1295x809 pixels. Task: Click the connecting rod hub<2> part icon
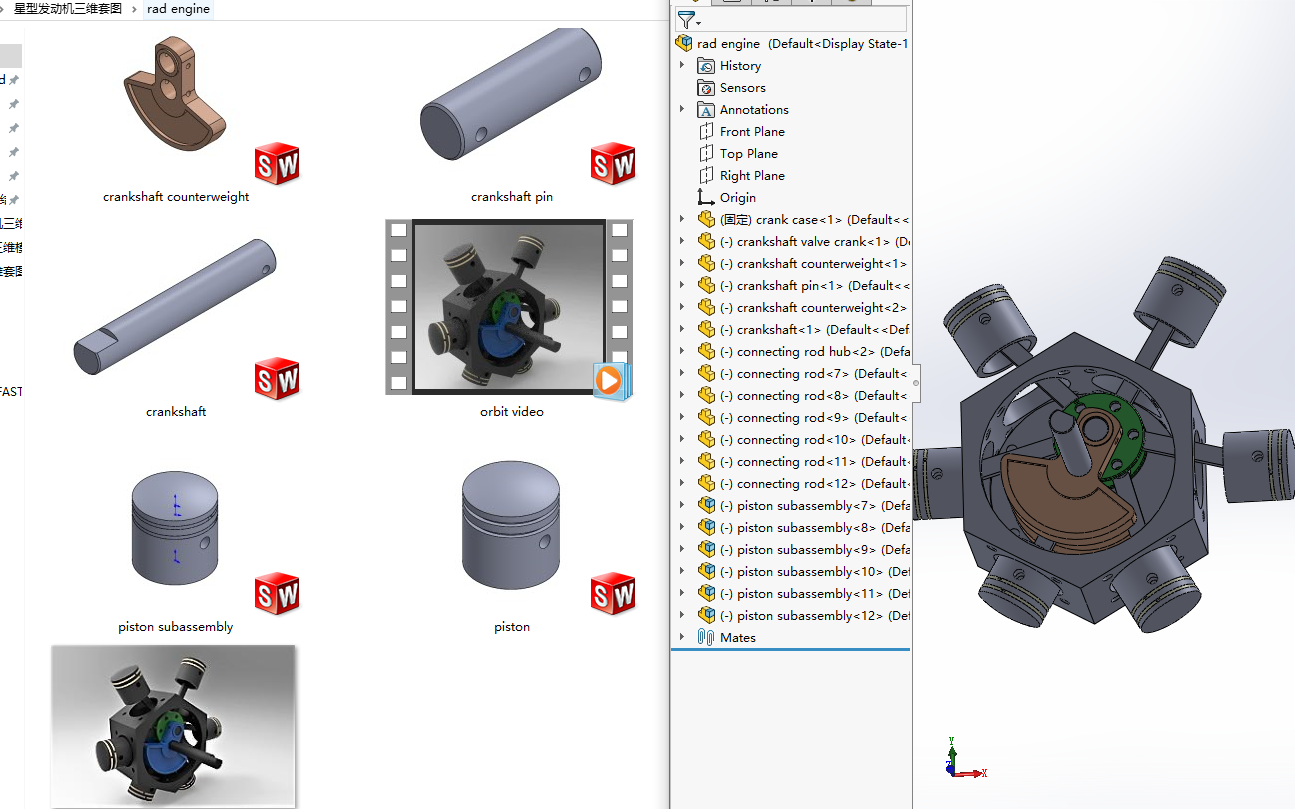tap(706, 351)
